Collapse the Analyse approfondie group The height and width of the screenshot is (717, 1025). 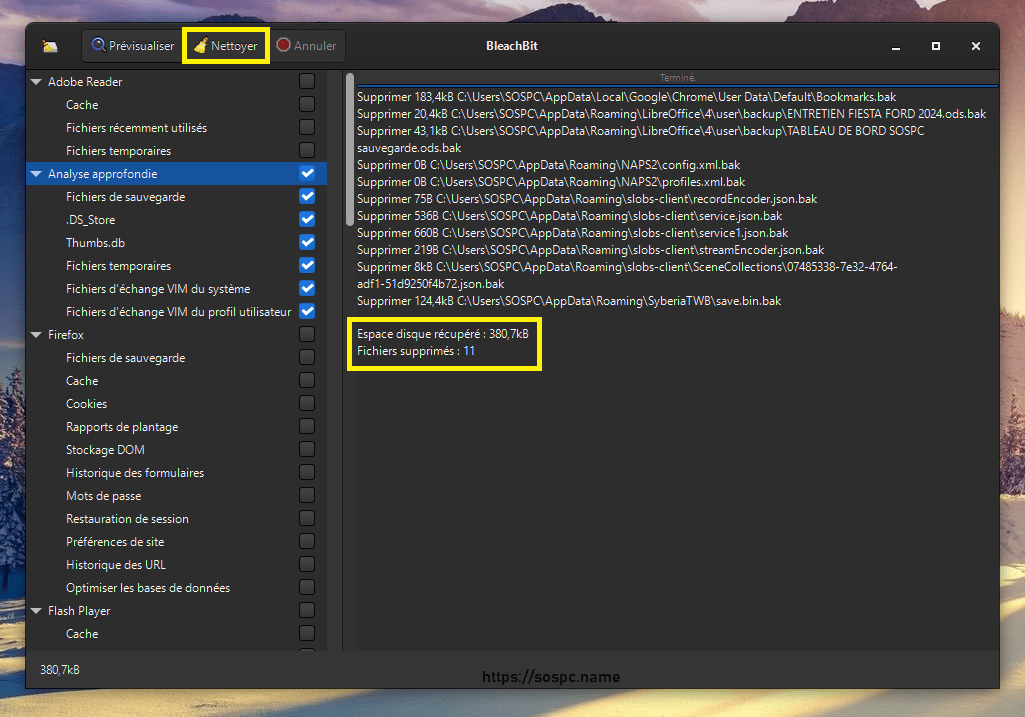click(37, 174)
